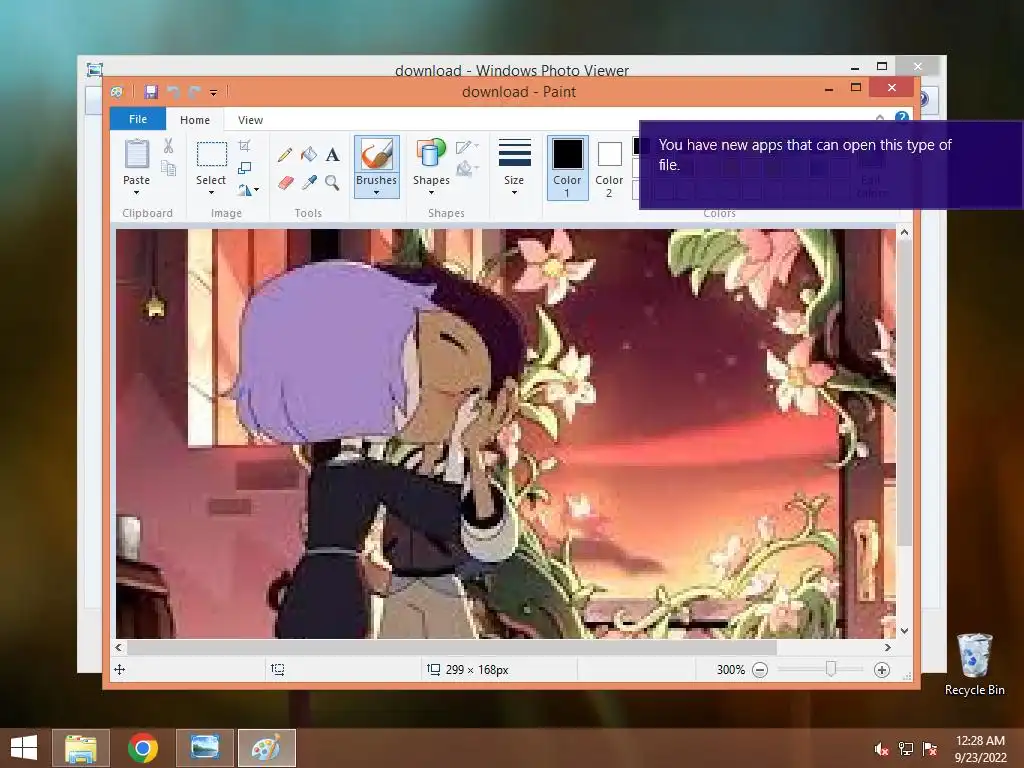Viewport: 1024px width, 768px height.
Task: Expand the Size dropdown arrow
Action: pyautogui.click(x=514, y=193)
